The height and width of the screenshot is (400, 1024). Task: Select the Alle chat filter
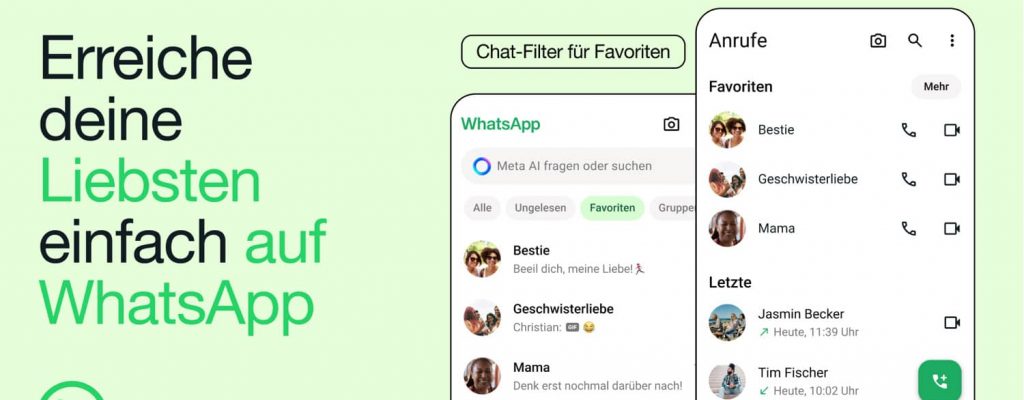[x=482, y=208]
